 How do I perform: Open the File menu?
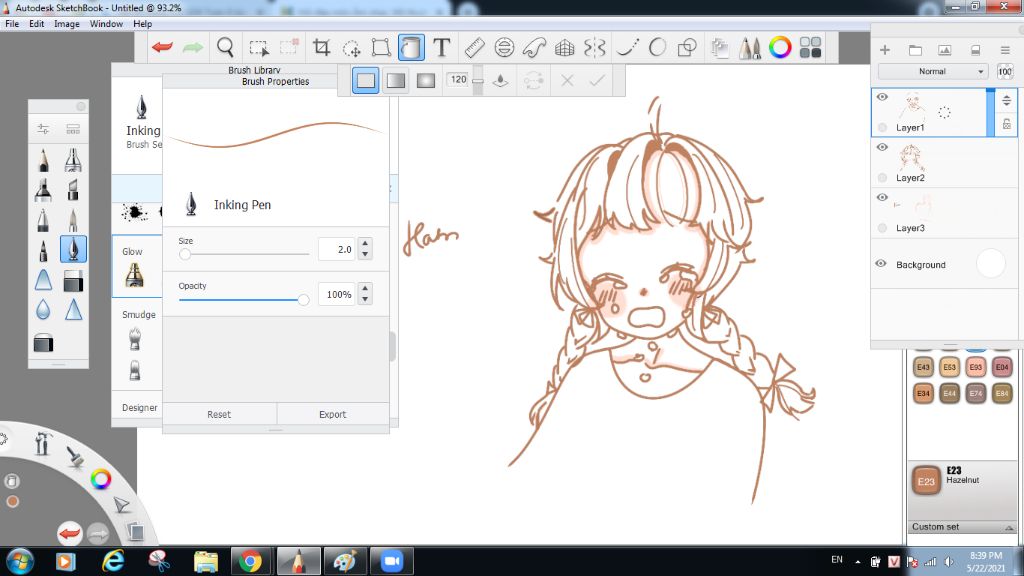click(x=12, y=24)
